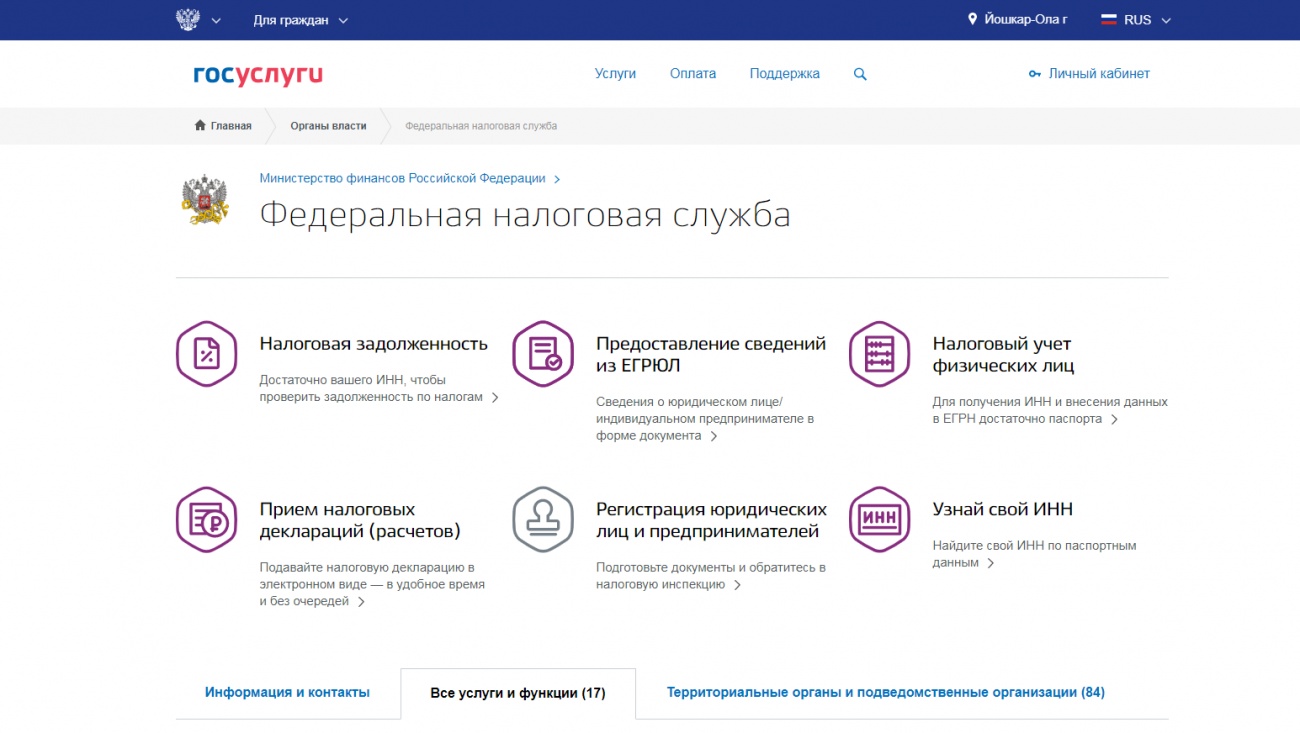Expand the Для граждан dropdown

[300, 20]
